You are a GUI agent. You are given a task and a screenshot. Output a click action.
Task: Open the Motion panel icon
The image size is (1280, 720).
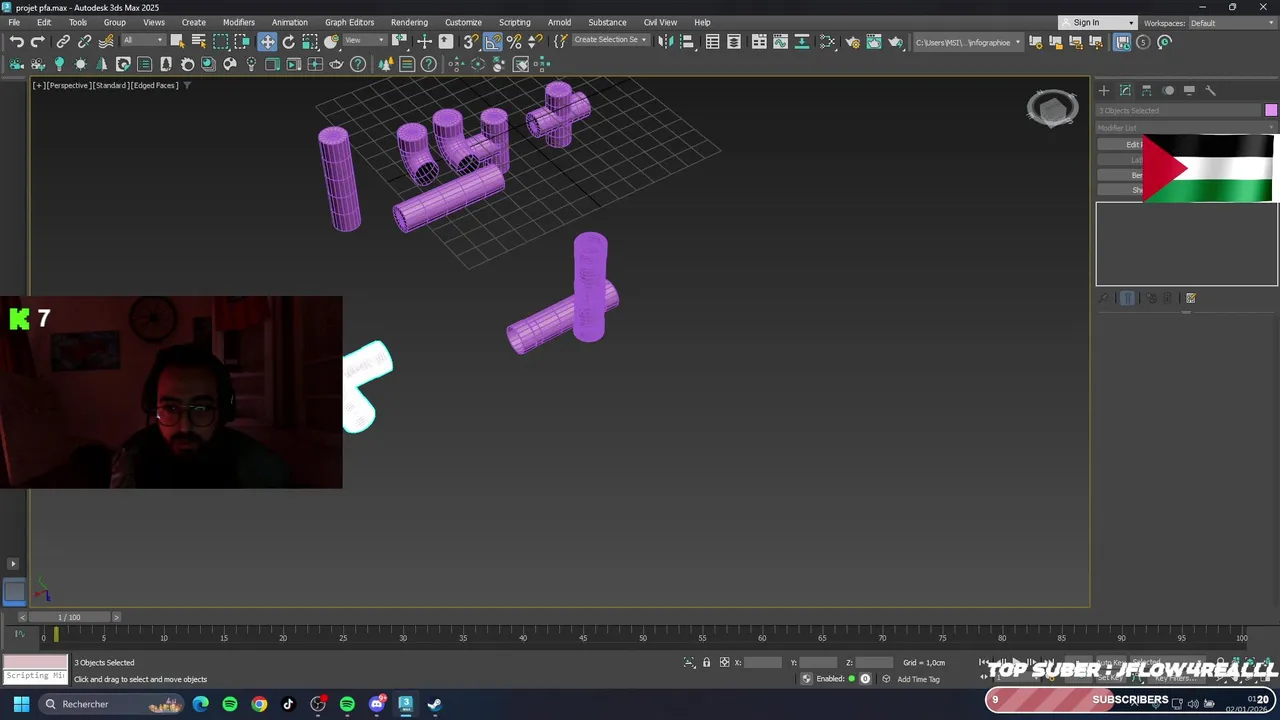[1168, 90]
